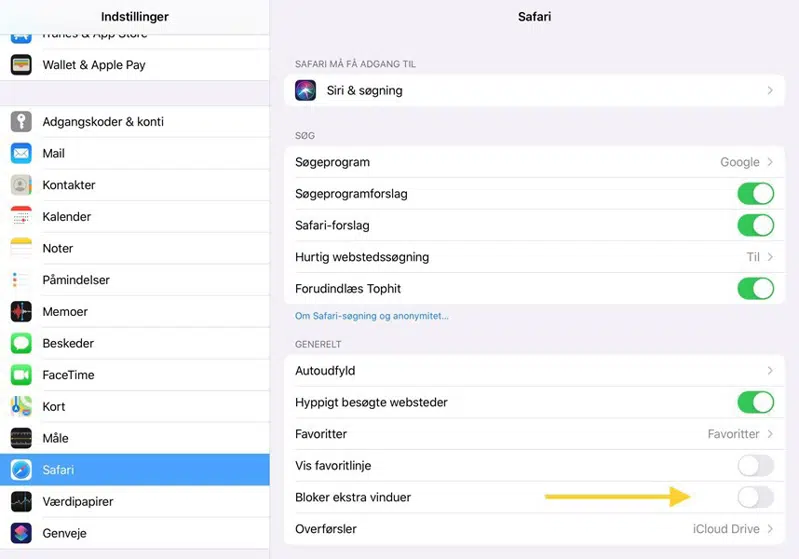Tap the Siri & søgning icon
The image size is (799, 559).
coord(306,91)
